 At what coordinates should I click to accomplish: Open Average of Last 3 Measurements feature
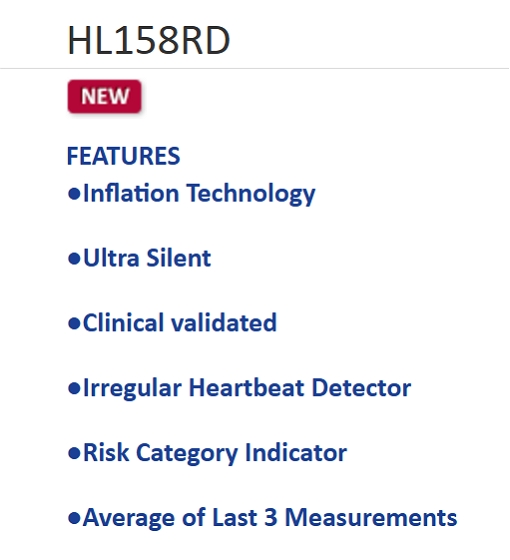pyautogui.click(x=270, y=518)
